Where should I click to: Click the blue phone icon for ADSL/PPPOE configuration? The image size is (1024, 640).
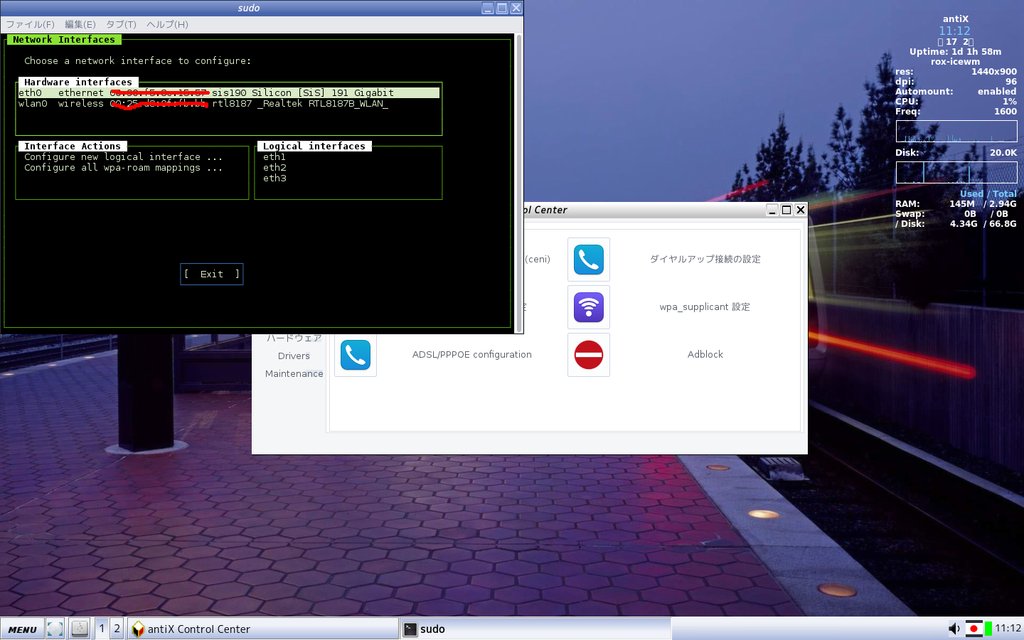point(355,355)
